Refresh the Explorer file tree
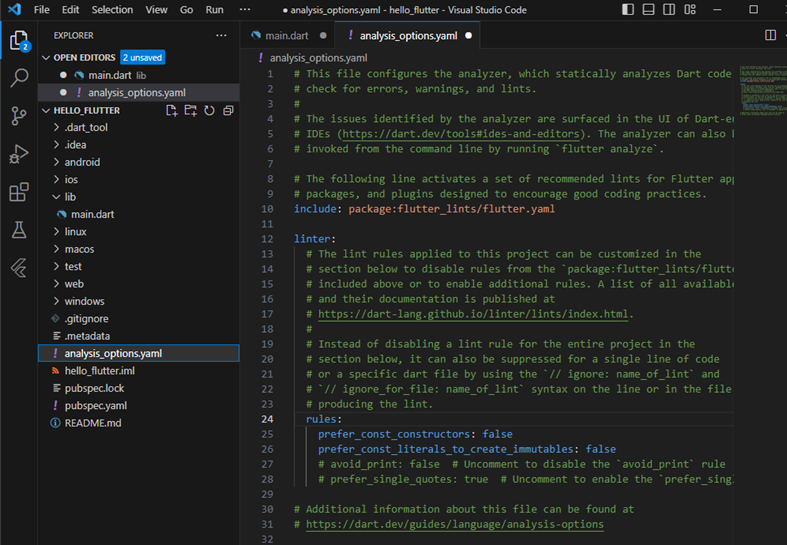The height and width of the screenshot is (545, 787). tap(209, 110)
